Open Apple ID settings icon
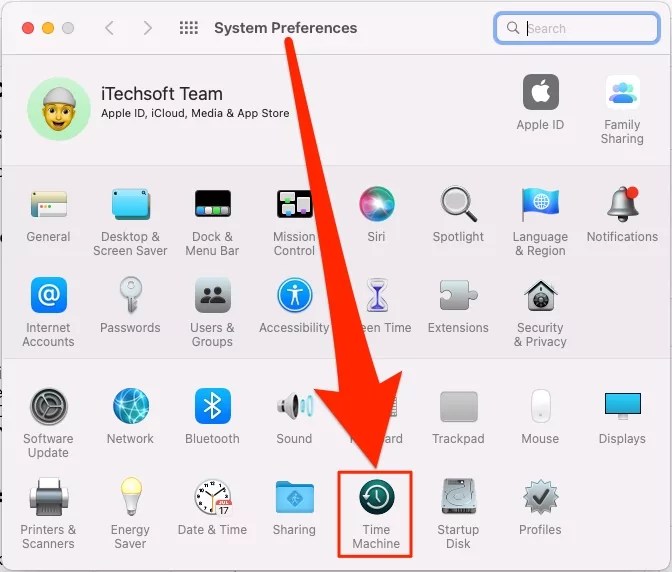 (x=540, y=92)
